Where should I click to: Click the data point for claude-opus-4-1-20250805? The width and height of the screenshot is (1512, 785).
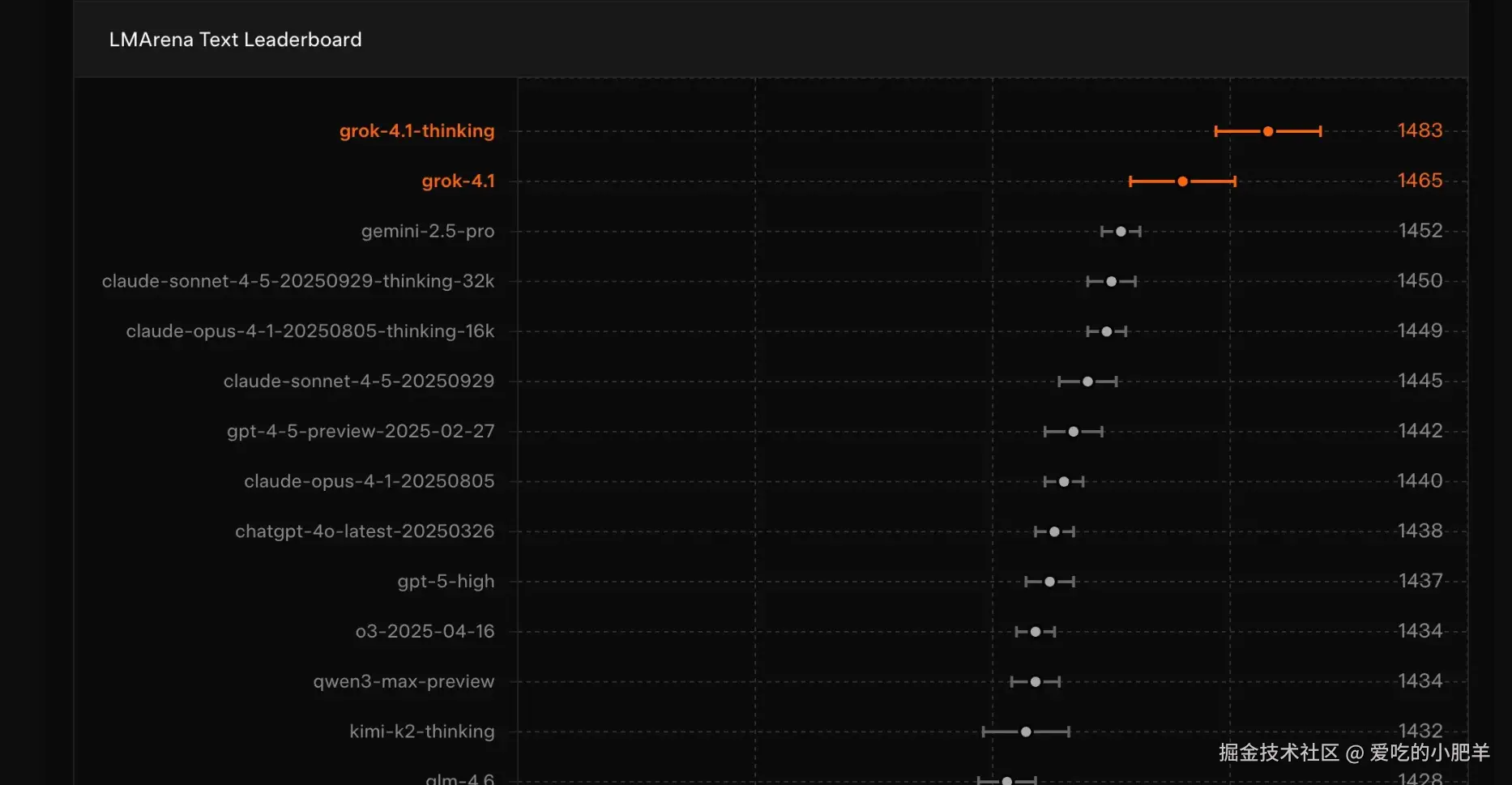click(x=1064, y=482)
